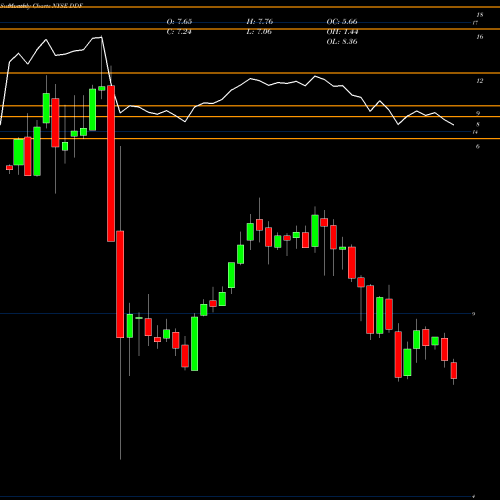Click the 'OC: 5.66' value
The height and width of the screenshot is (500, 500).
click(342, 22)
